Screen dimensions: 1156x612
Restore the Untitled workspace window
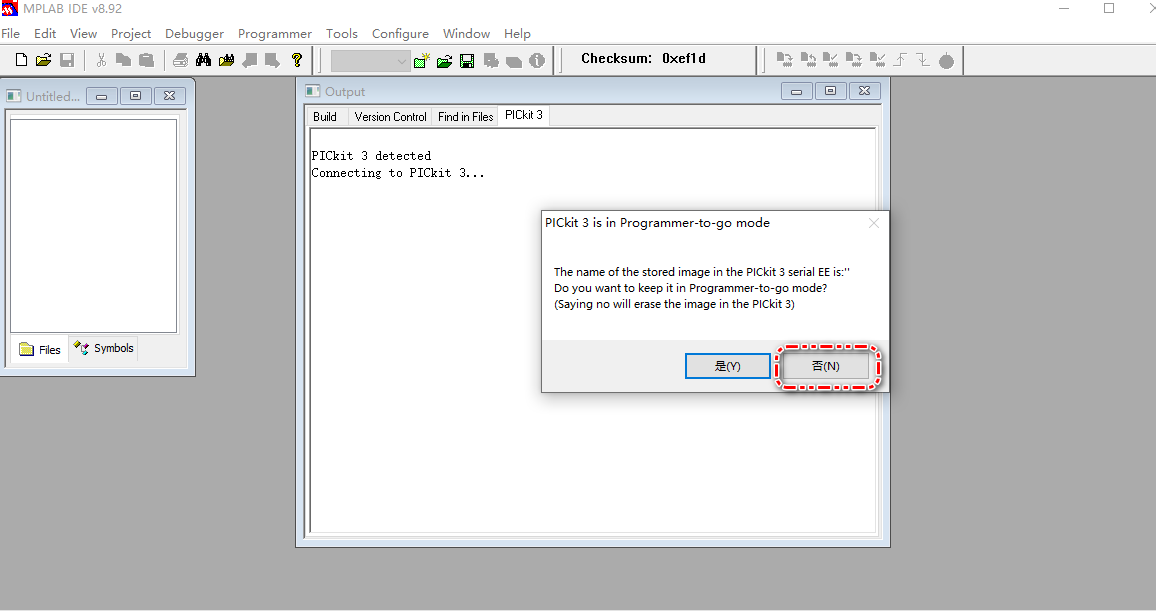coord(136,96)
